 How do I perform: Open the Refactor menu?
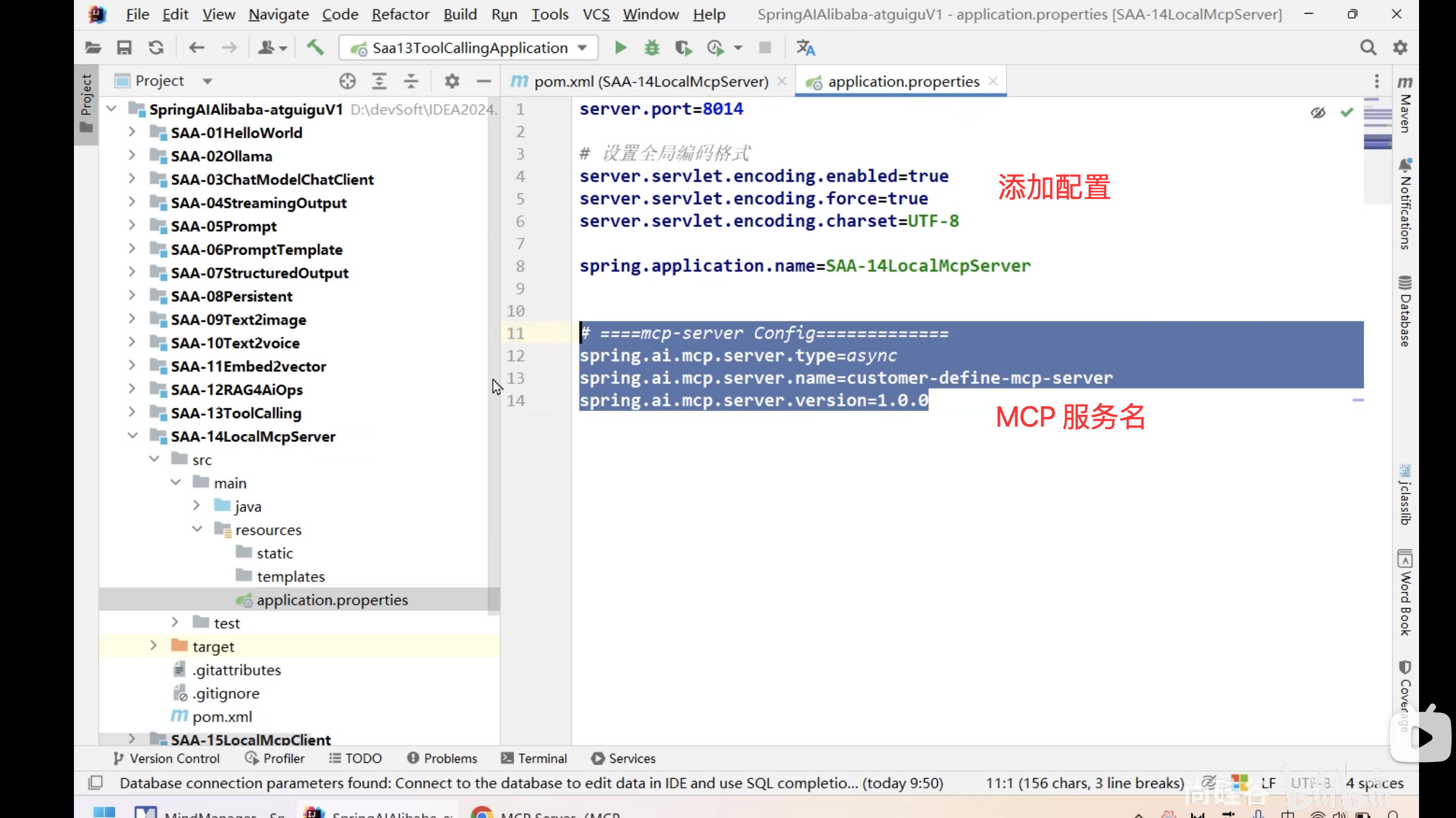click(x=400, y=14)
